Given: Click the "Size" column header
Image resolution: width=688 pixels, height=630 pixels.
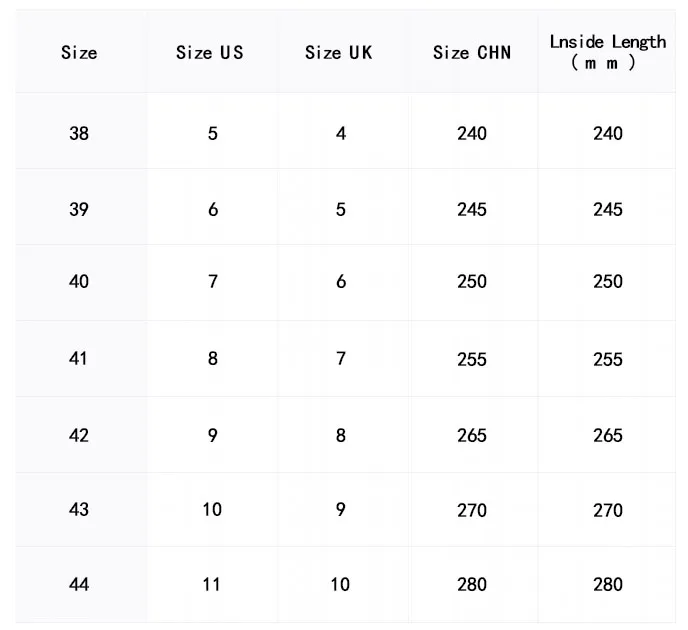Looking at the screenshot, I should click(x=79, y=52).
